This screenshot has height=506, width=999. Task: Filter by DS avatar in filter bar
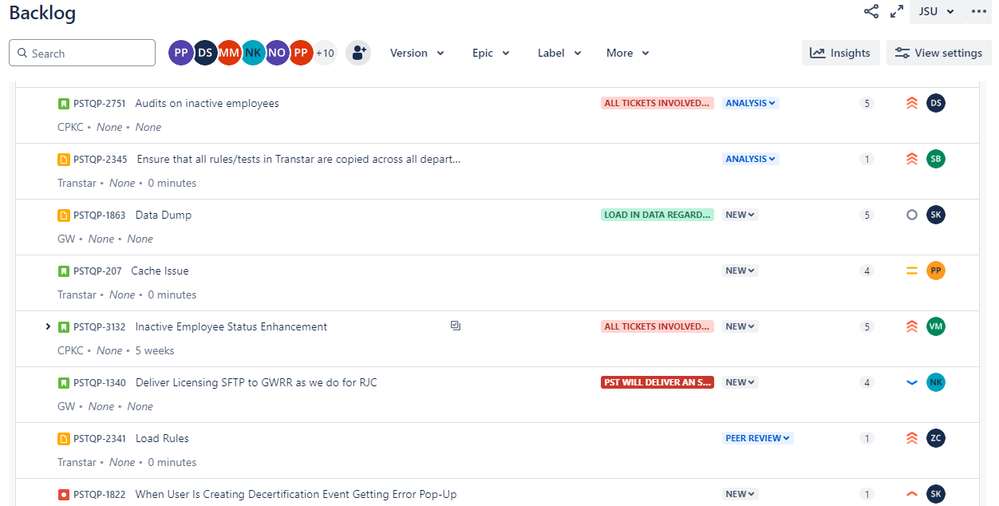click(205, 53)
